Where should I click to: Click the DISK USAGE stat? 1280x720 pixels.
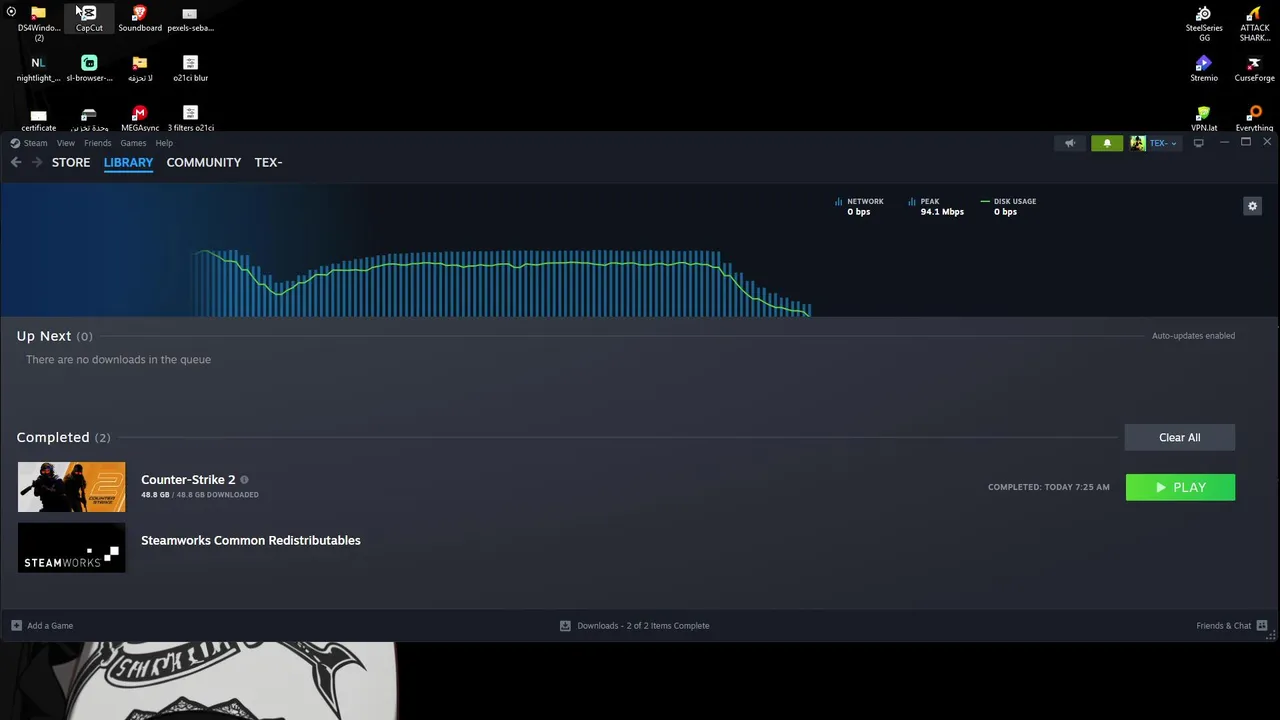[x=1008, y=206]
